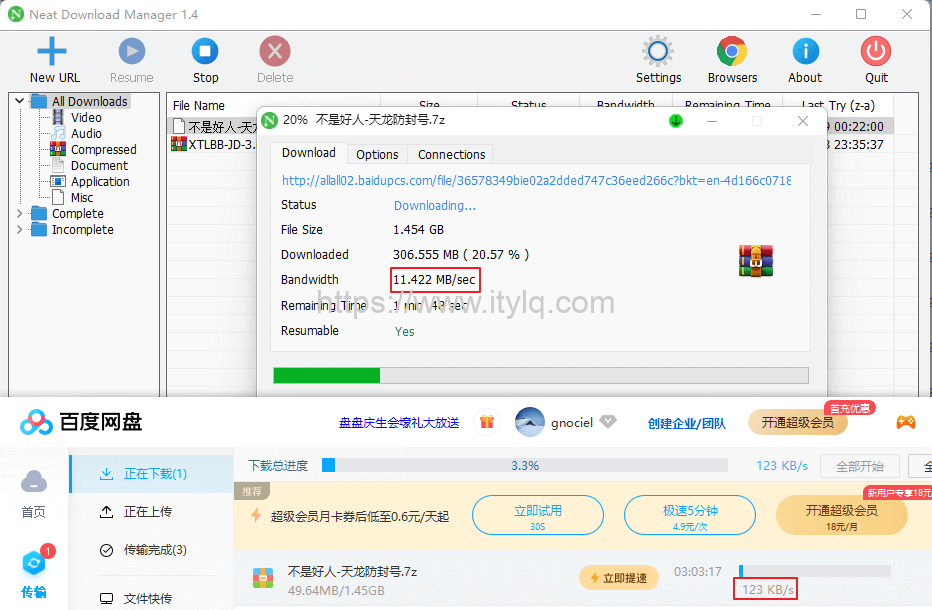Open 传输 transfers in Baidu Netdisk sidebar
Image resolution: width=932 pixels, height=610 pixels.
33,570
